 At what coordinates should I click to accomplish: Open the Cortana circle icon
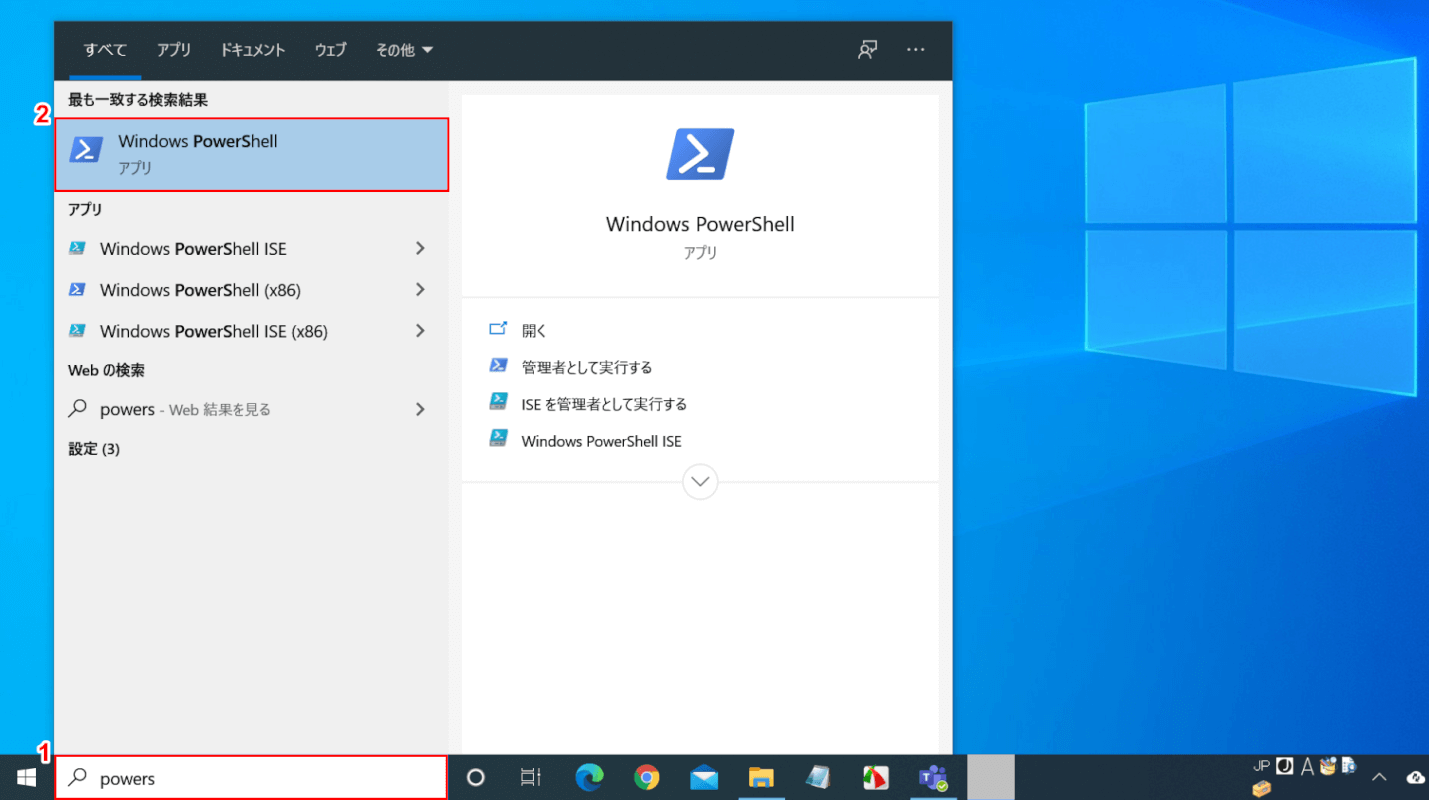[x=476, y=777]
